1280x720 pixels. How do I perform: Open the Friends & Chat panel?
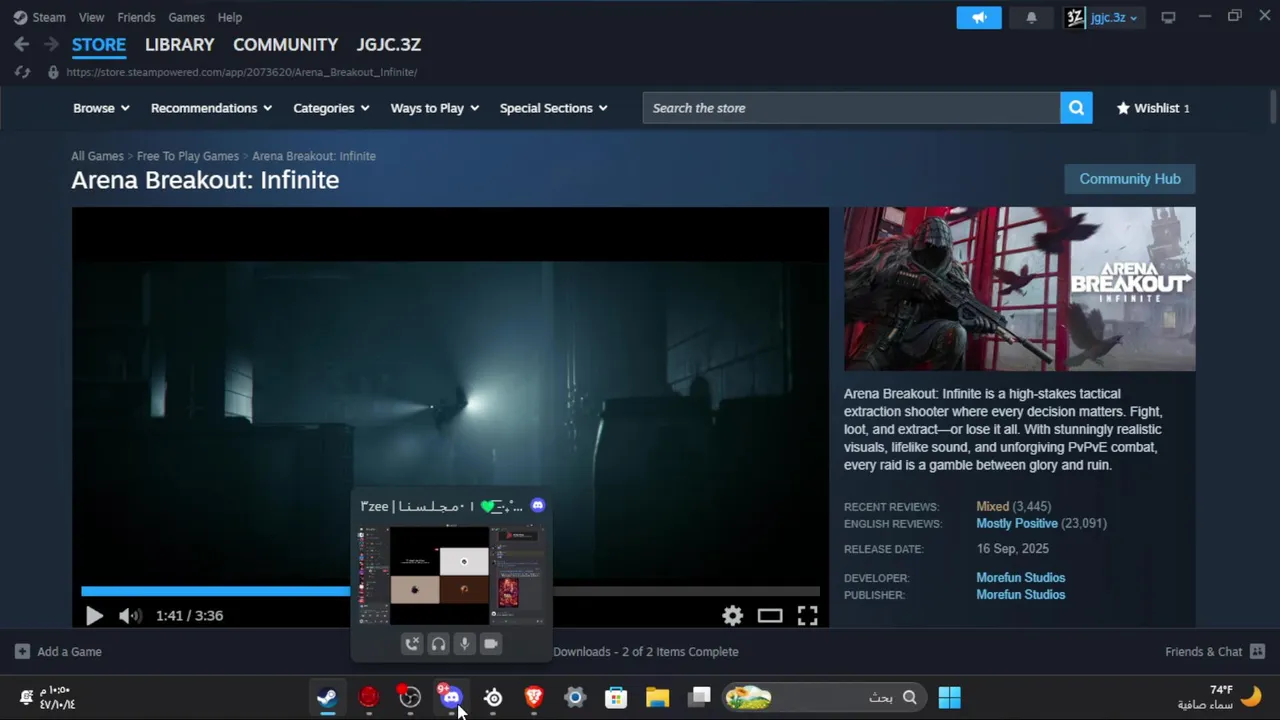click(1215, 652)
